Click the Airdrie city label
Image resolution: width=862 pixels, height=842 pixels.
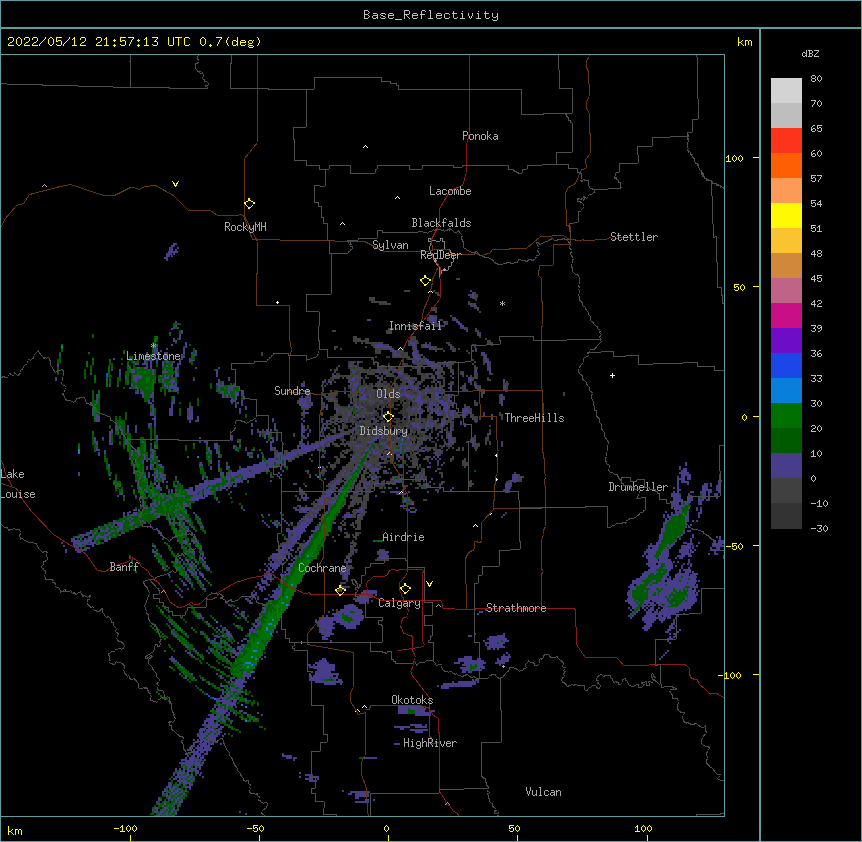coord(403,537)
